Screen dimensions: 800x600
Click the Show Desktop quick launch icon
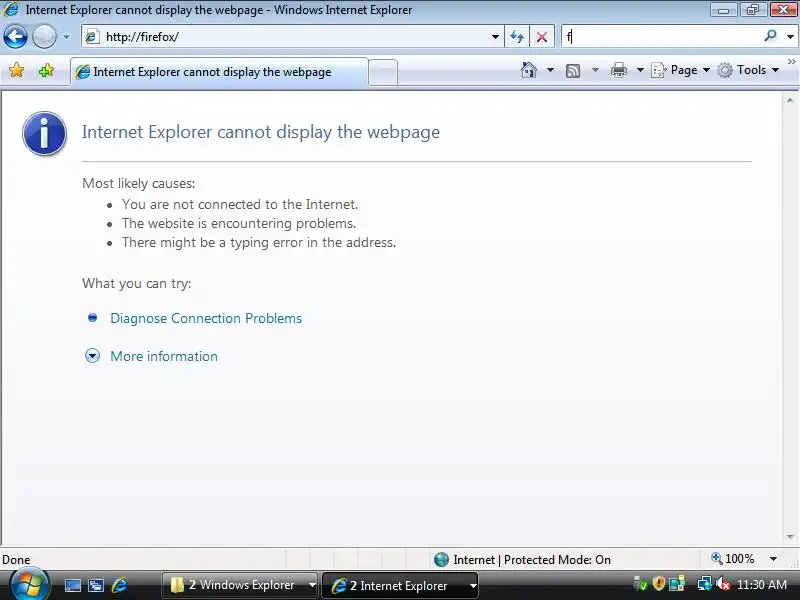[x=72, y=585]
